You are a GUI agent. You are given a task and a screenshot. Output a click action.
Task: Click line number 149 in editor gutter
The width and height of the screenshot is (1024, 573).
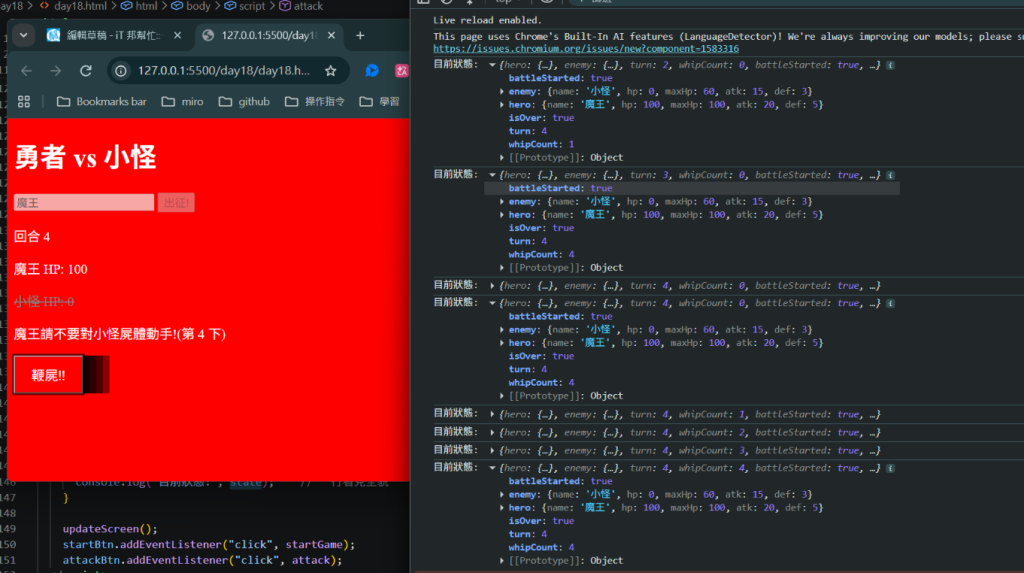[x=8, y=529]
